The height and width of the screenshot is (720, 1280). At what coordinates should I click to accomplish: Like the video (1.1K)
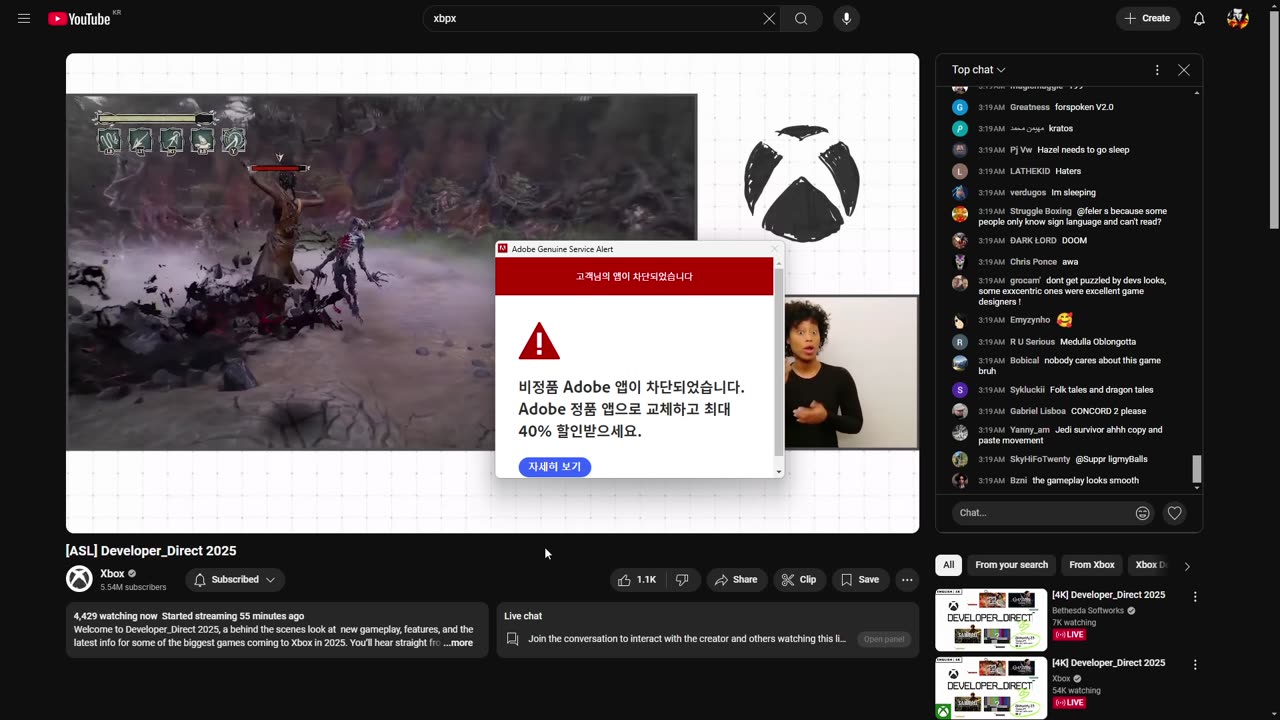pyautogui.click(x=637, y=580)
